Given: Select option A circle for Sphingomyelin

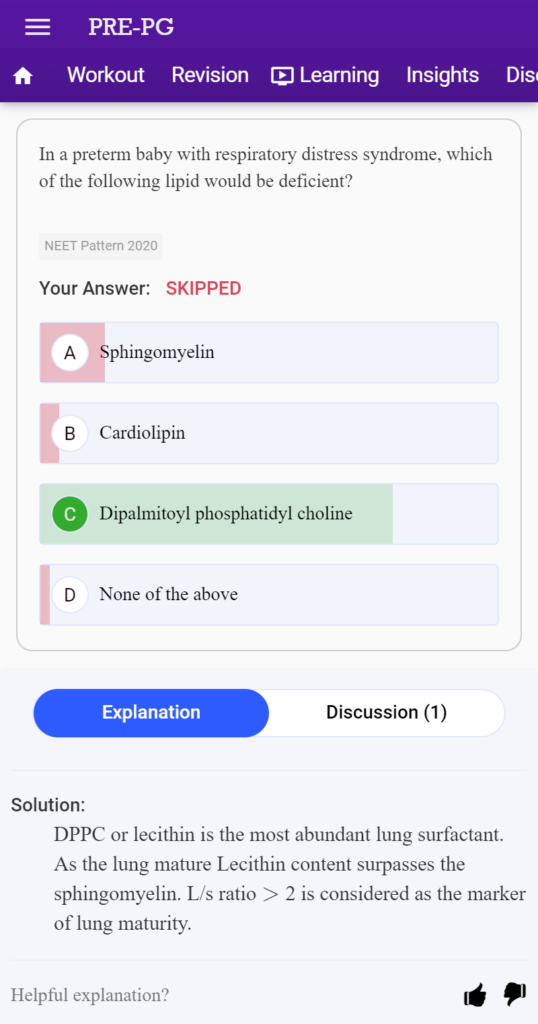Looking at the screenshot, I should pos(70,353).
